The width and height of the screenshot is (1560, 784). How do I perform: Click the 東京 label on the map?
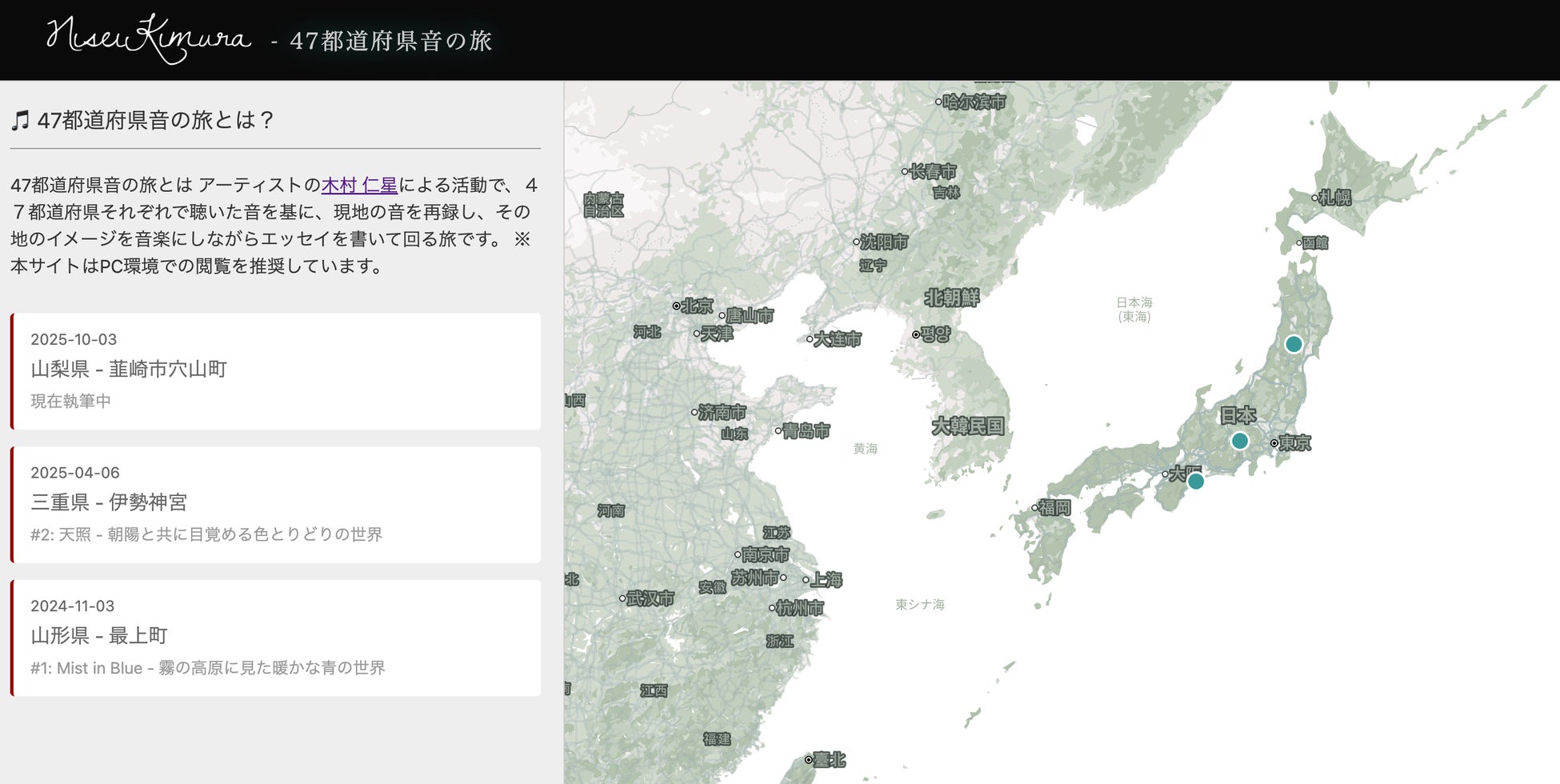coord(1294,442)
